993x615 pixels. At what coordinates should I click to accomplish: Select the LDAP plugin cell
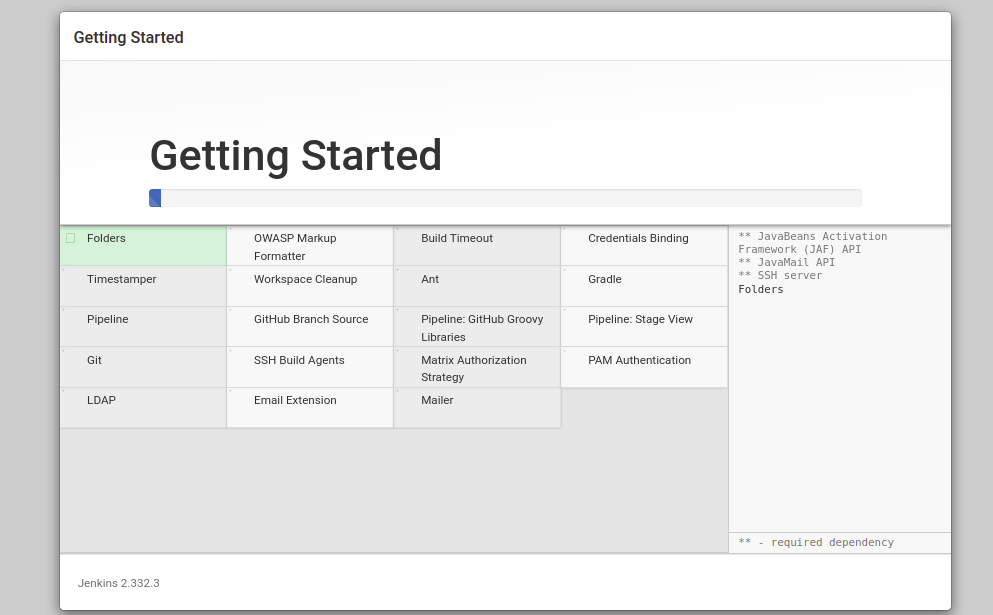(143, 408)
